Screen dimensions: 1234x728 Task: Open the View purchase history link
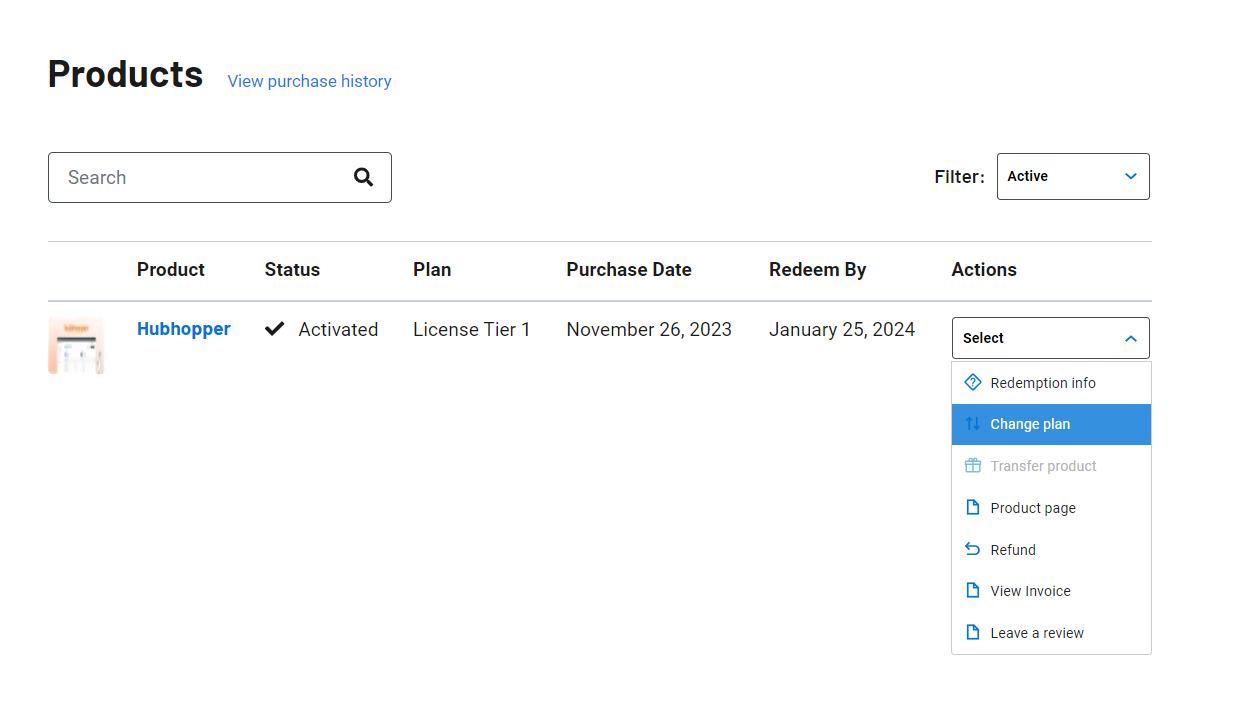click(309, 81)
